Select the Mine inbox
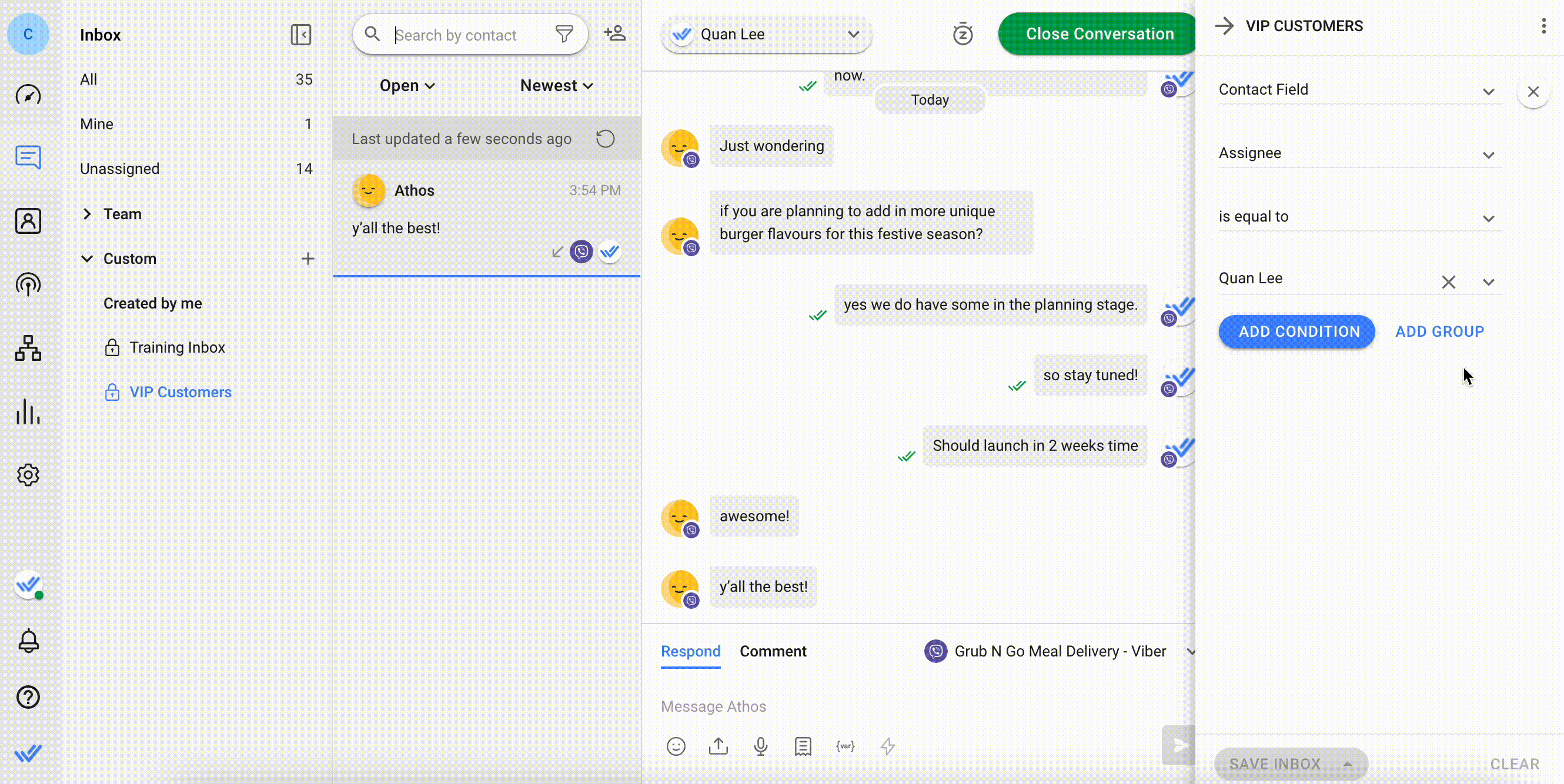This screenshot has height=784, width=1564. 196,124
